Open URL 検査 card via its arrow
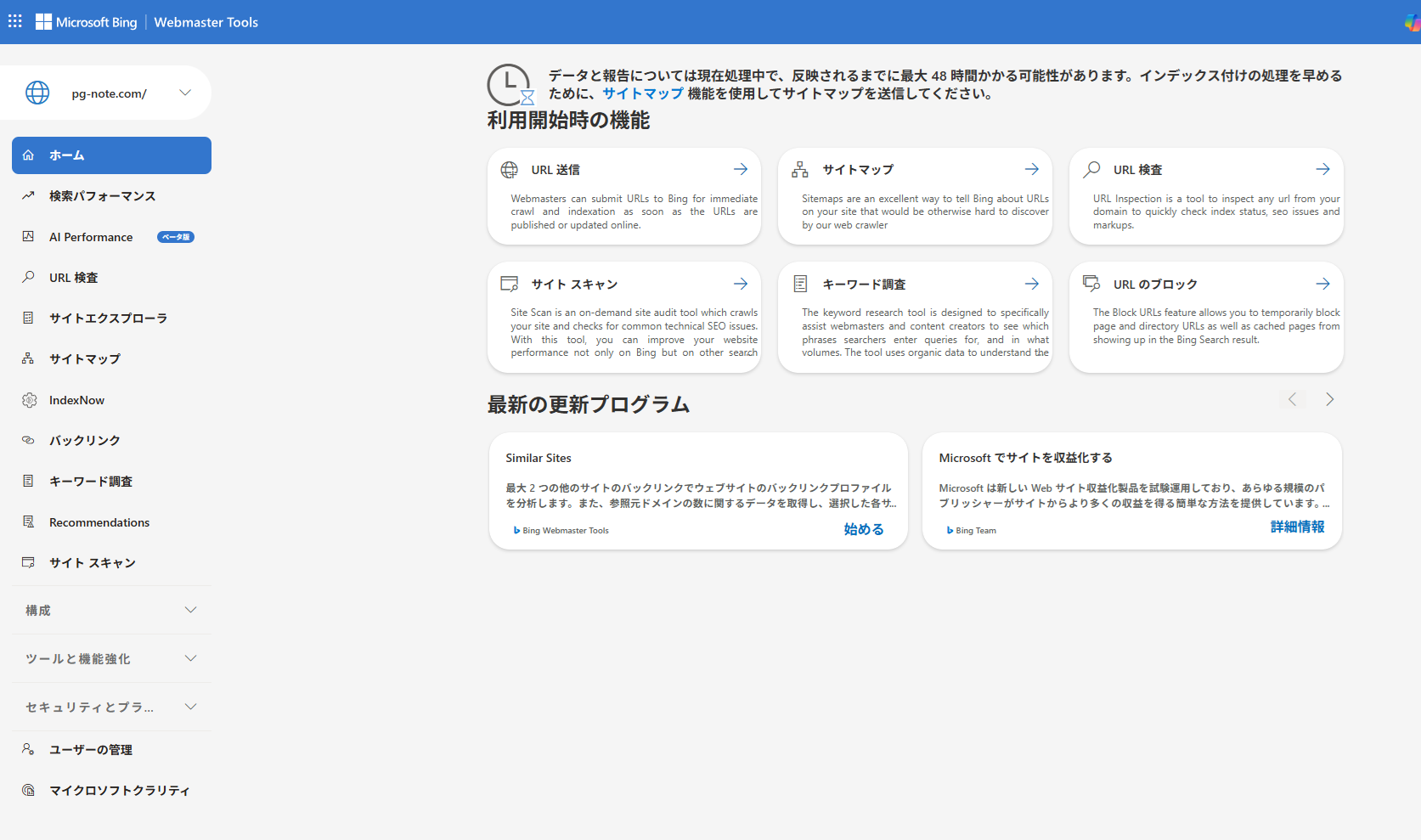The image size is (1421, 840). pos(1323,169)
